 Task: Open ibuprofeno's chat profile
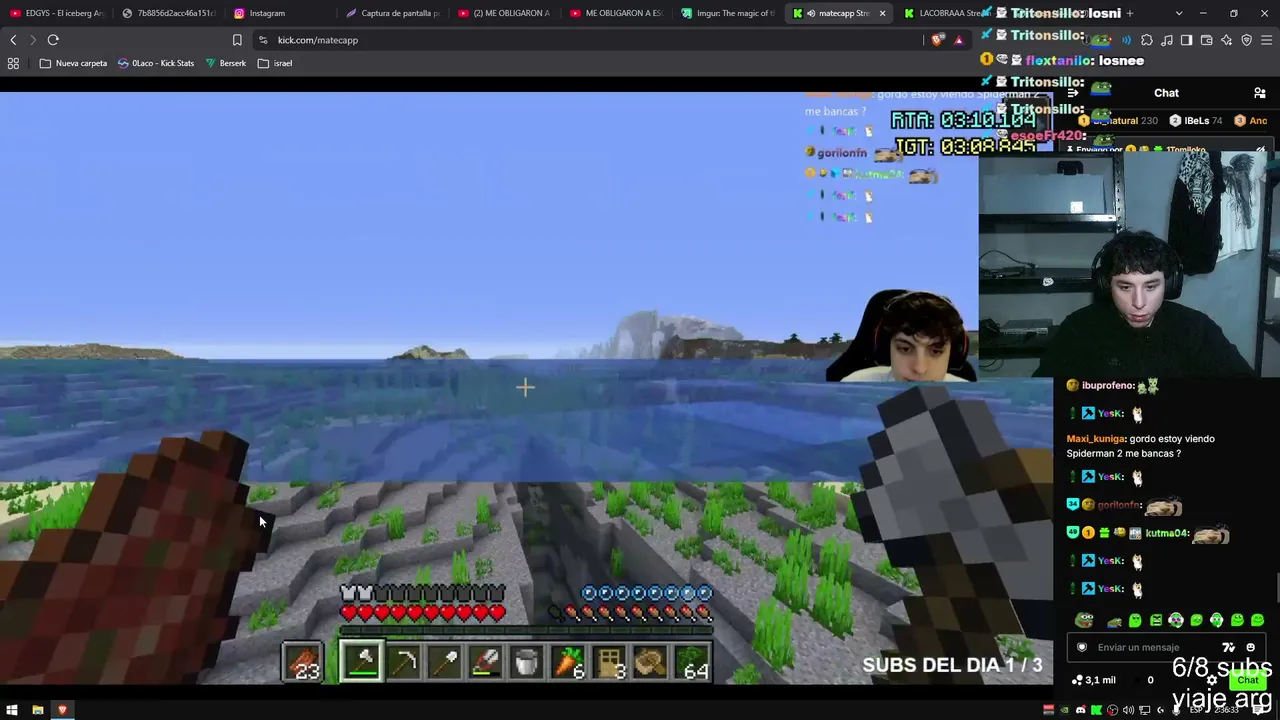tap(1107, 385)
